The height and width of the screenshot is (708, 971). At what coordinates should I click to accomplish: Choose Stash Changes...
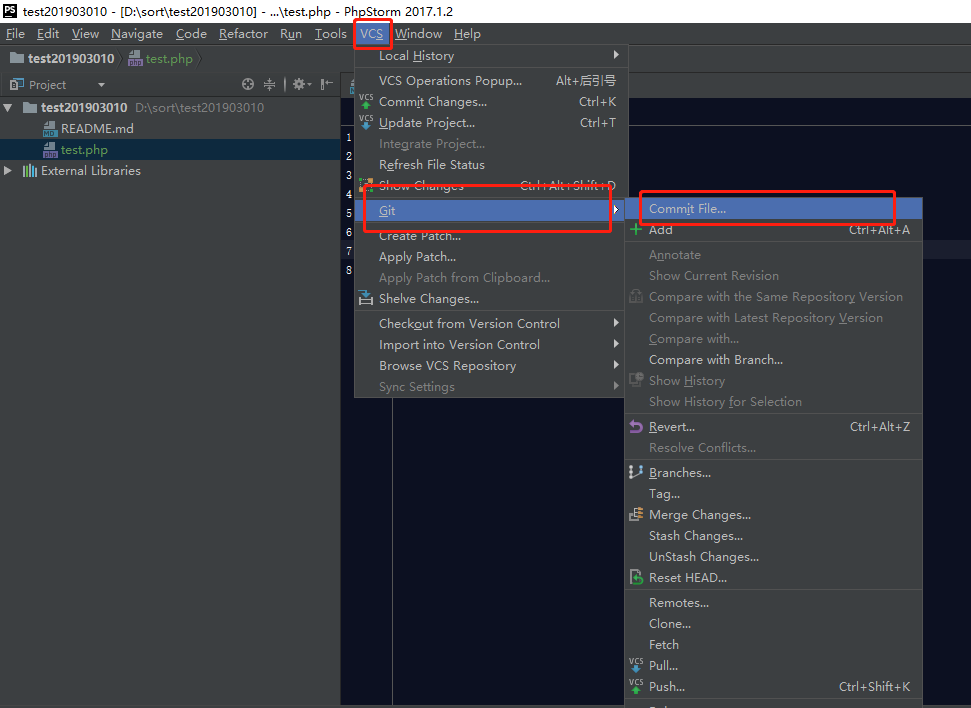(773, 536)
